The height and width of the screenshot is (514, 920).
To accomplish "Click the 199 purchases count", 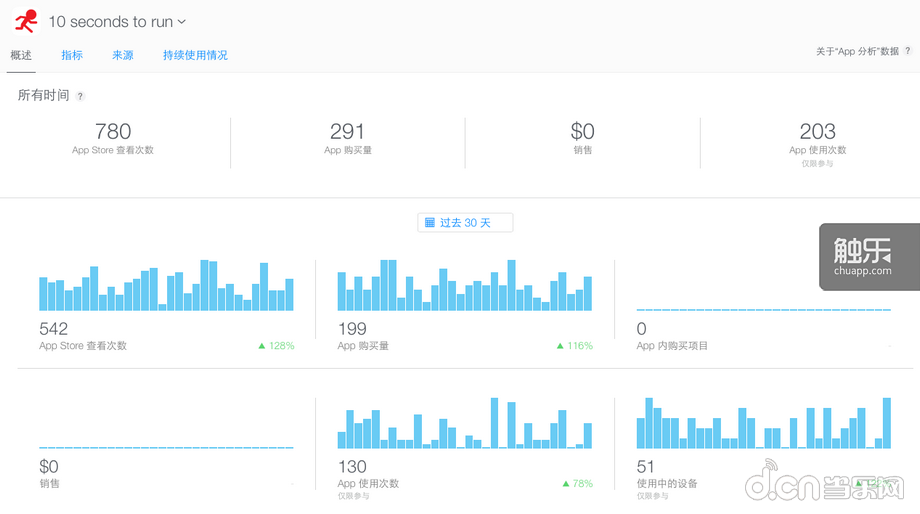I will [352, 329].
